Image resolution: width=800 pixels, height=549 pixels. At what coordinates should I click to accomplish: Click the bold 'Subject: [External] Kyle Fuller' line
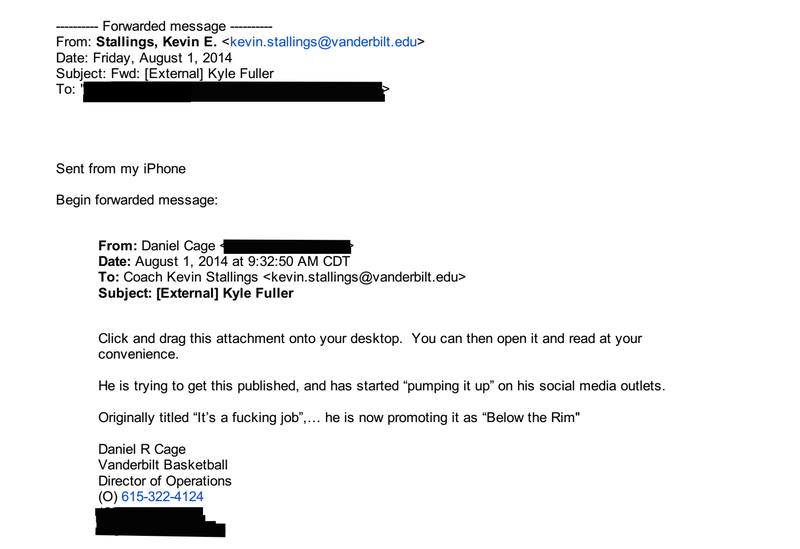click(196, 293)
